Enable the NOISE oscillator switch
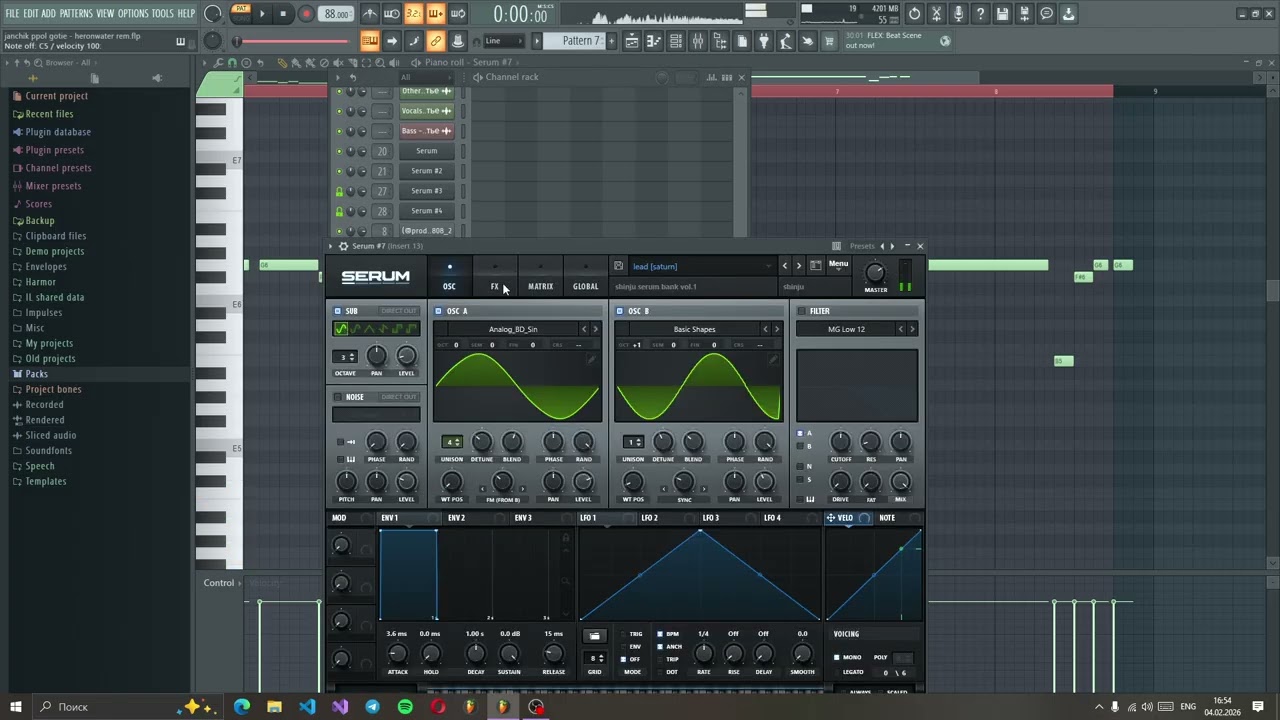Image resolution: width=1280 pixels, height=720 pixels. tap(338, 397)
